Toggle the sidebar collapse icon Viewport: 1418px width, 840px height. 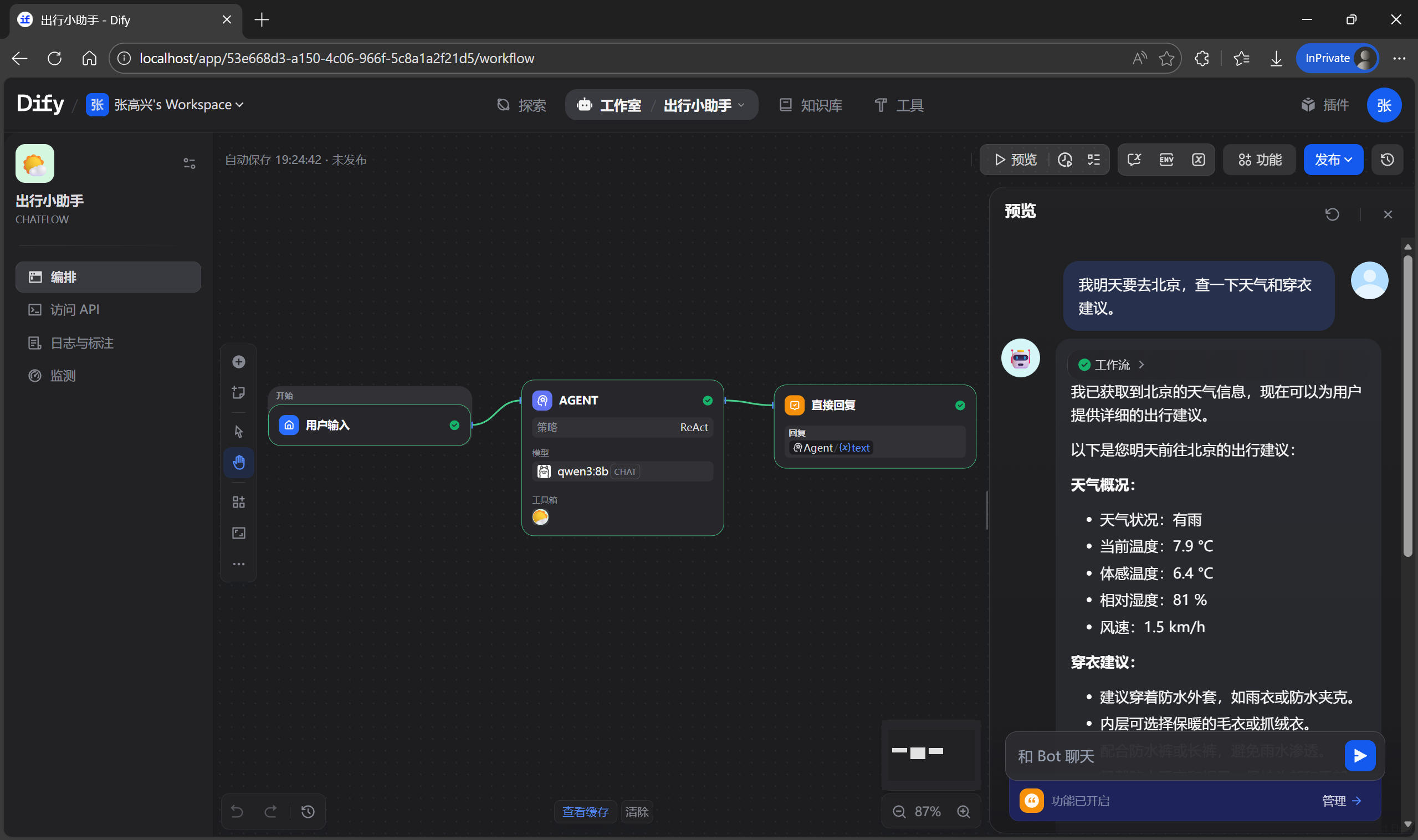click(189, 163)
